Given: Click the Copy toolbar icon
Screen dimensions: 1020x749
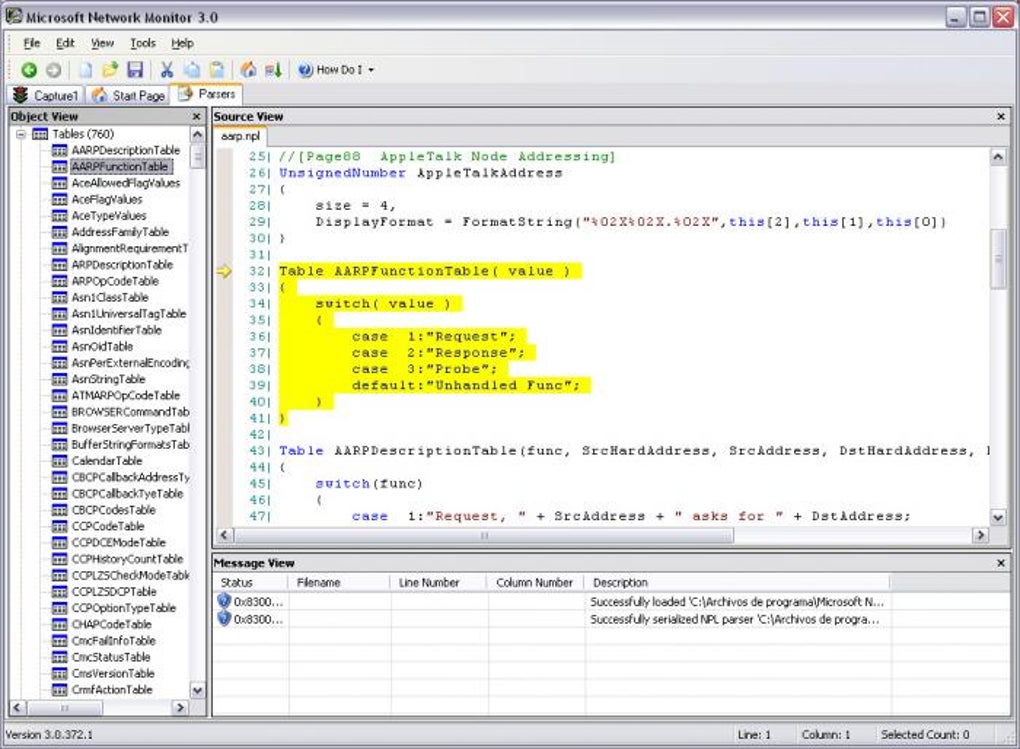Looking at the screenshot, I should (191, 70).
